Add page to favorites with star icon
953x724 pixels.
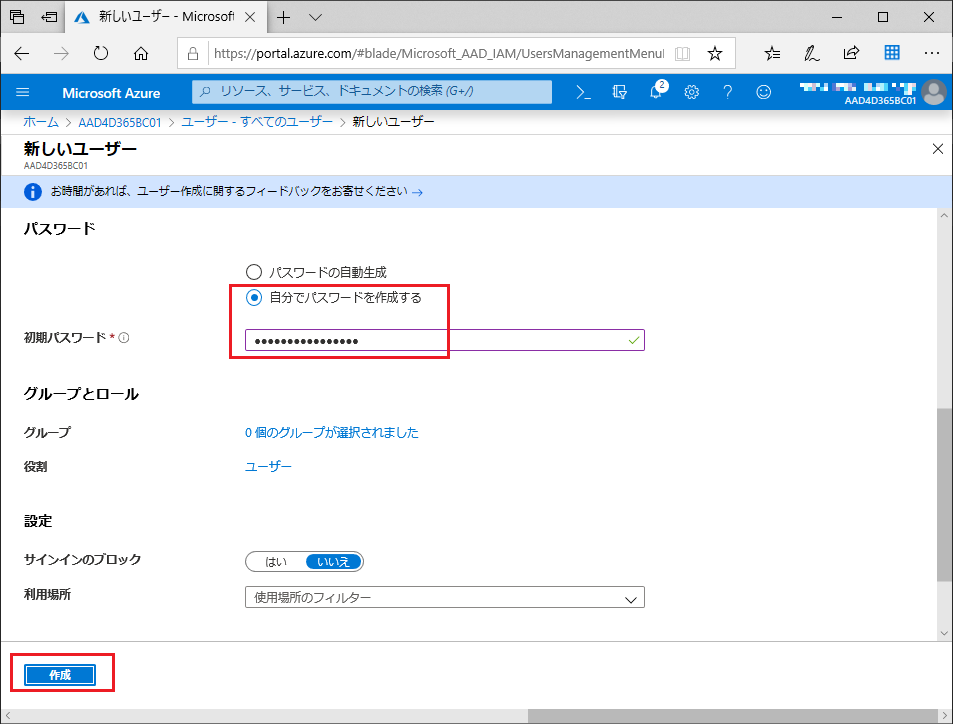[714, 53]
